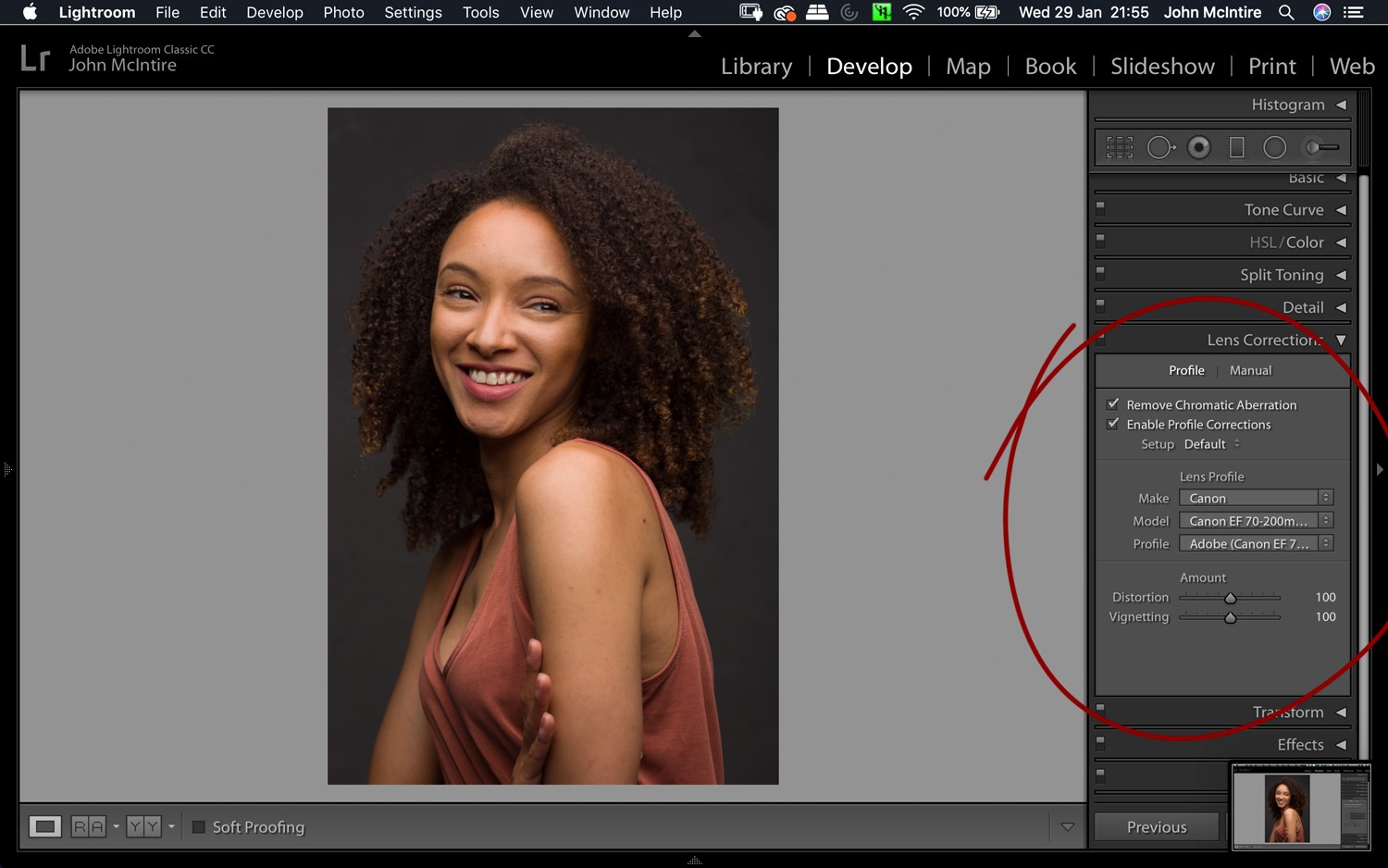Click the Wi-Fi icon in the menu bar
The width and height of the screenshot is (1388, 868).
tap(912, 12)
